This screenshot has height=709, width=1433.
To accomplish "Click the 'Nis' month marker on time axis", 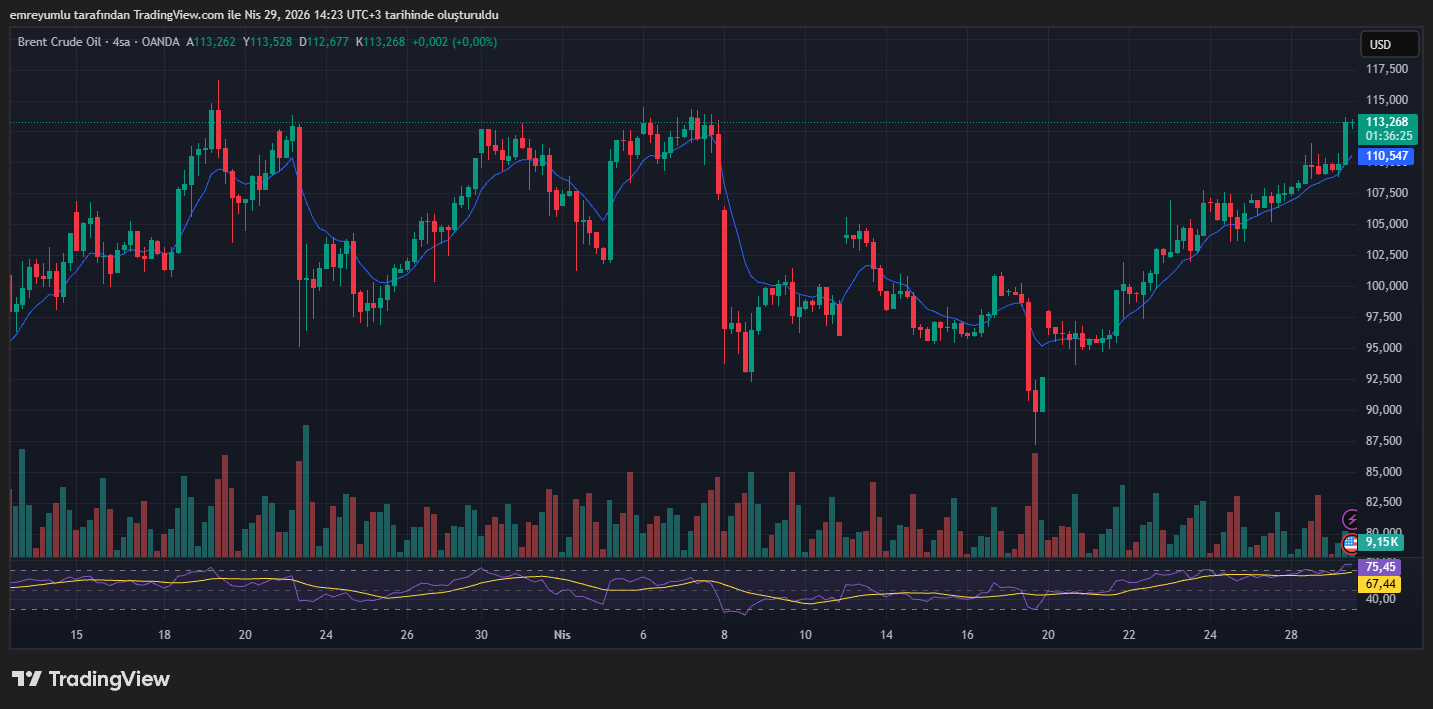I will pos(562,635).
